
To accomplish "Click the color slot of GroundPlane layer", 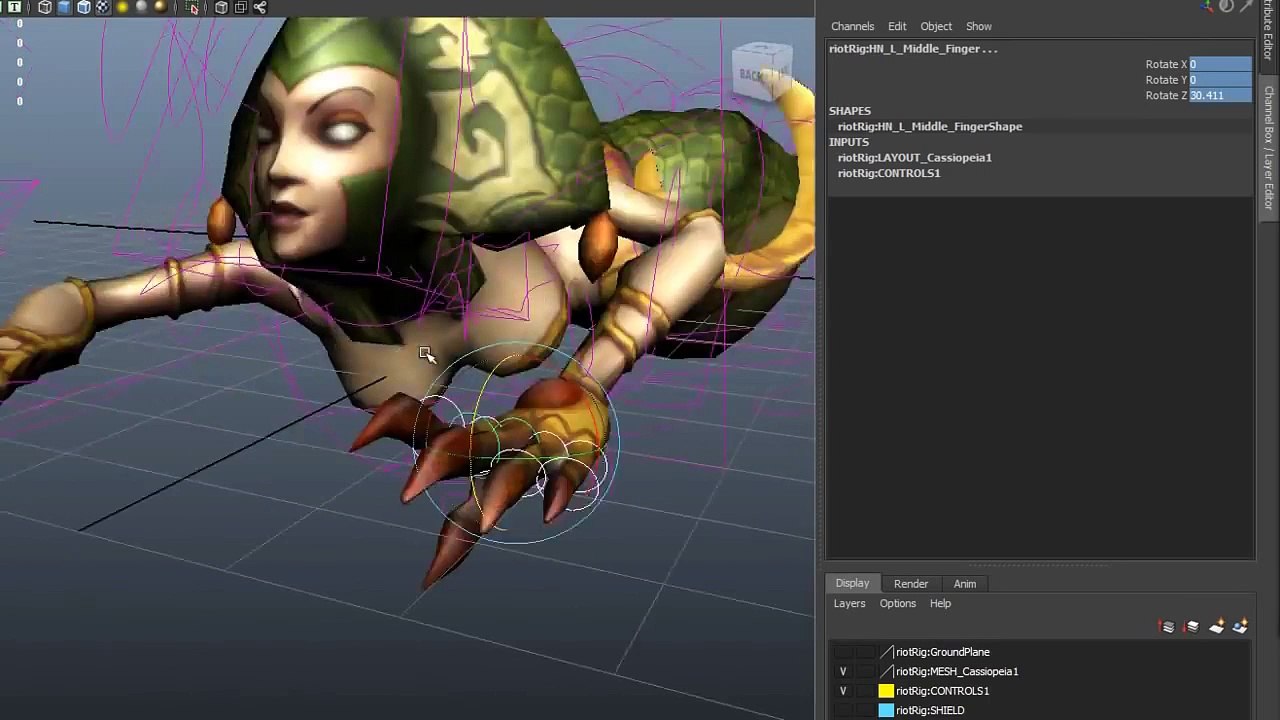I will tap(886, 652).
